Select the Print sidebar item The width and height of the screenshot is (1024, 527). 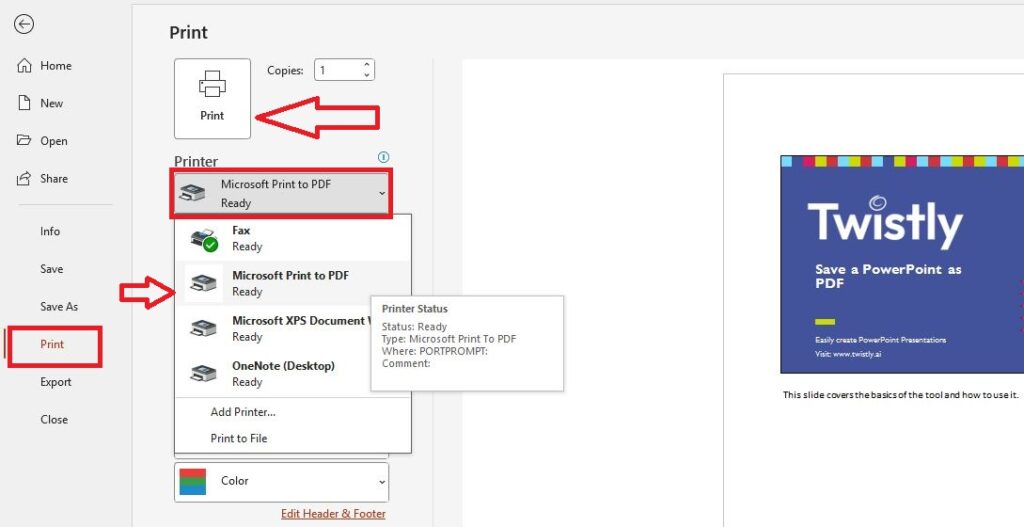coord(52,344)
